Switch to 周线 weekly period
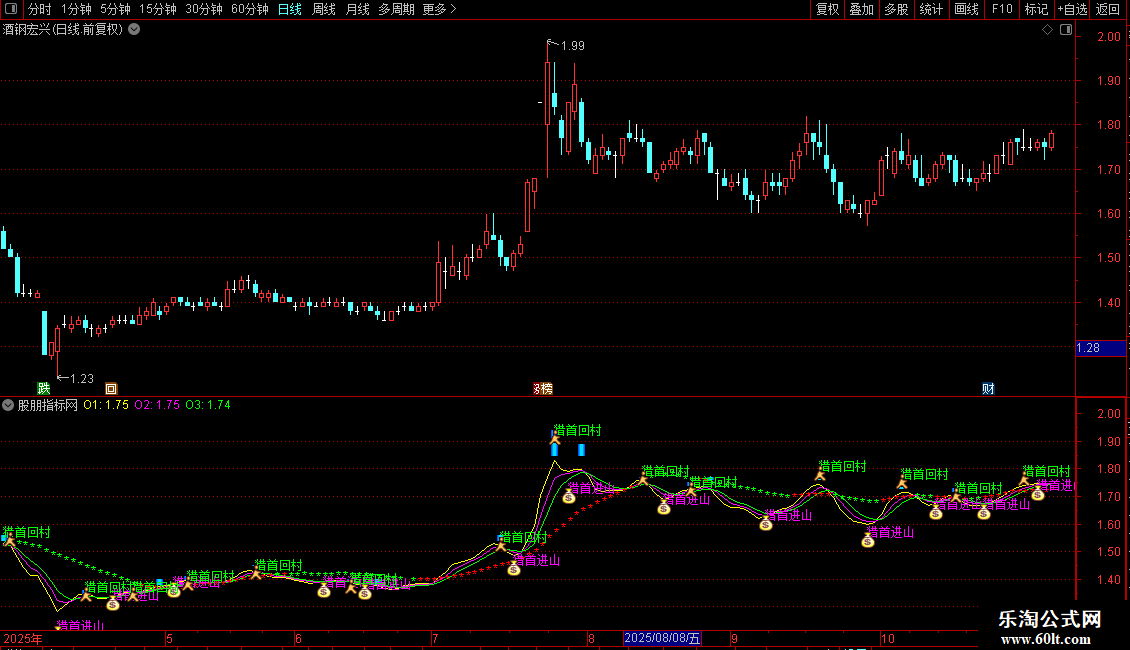 [x=324, y=9]
